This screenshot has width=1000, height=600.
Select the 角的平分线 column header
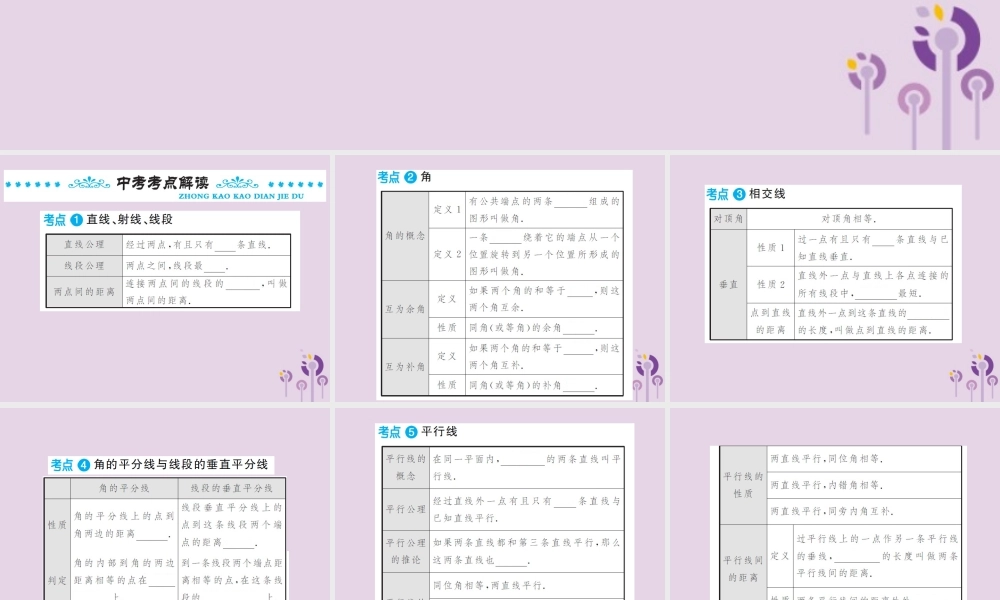tap(124, 488)
